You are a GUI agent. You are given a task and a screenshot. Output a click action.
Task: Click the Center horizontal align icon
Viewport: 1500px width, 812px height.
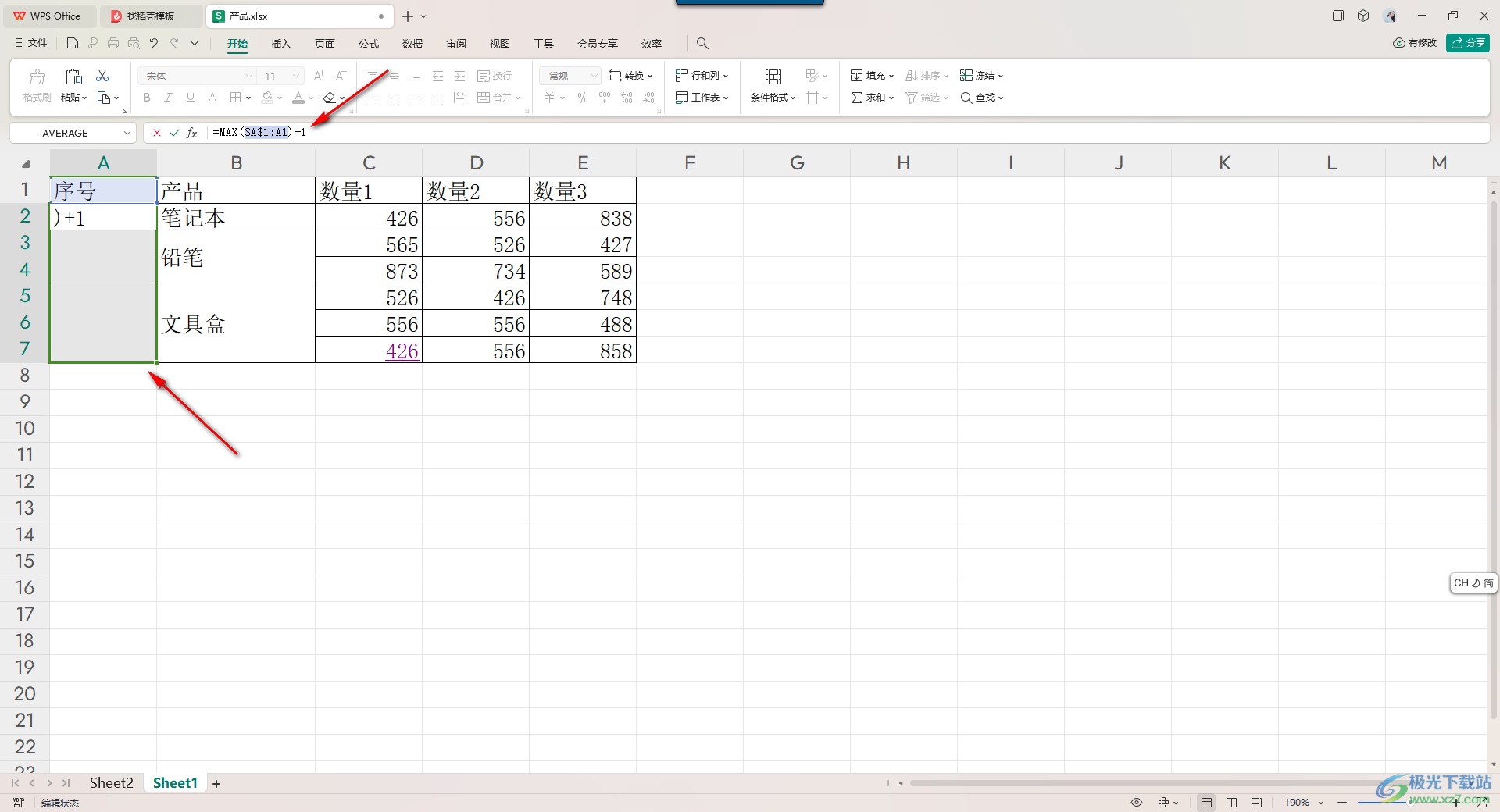(x=395, y=98)
